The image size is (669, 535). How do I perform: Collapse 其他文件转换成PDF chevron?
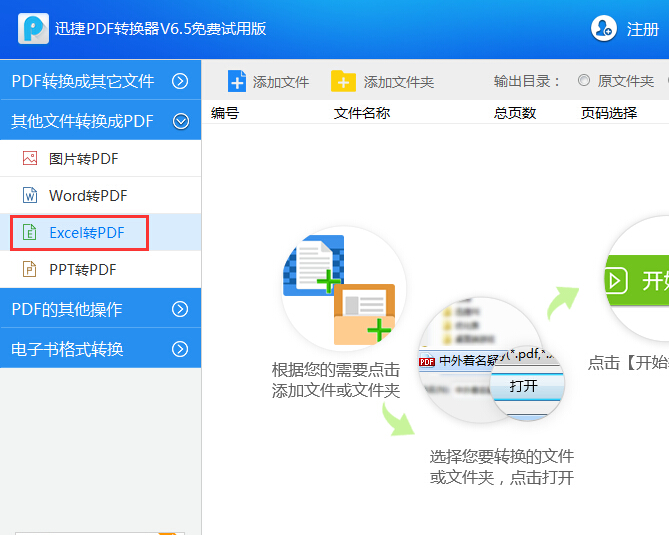pyautogui.click(x=181, y=122)
